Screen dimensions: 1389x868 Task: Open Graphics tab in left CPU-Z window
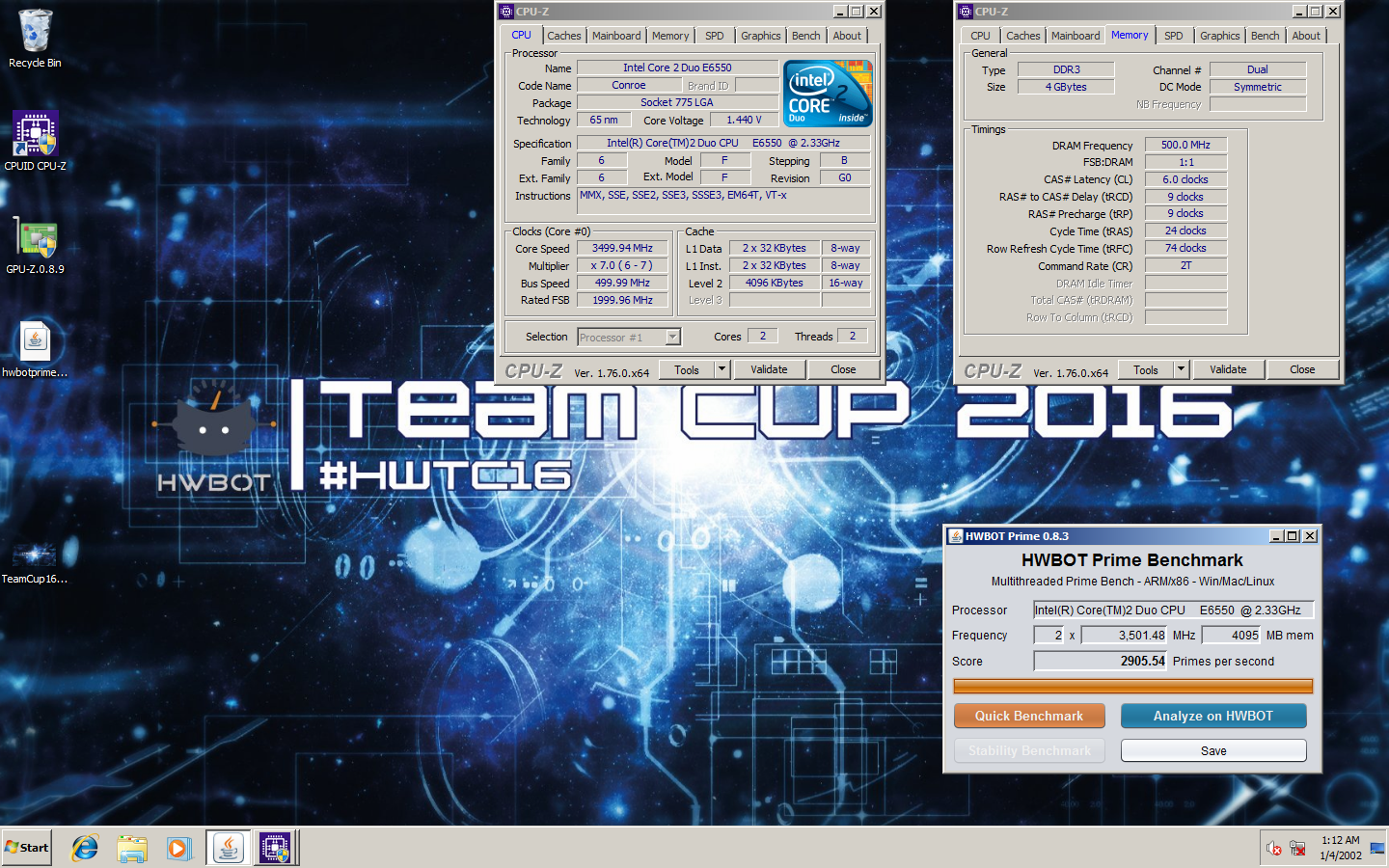761,36
